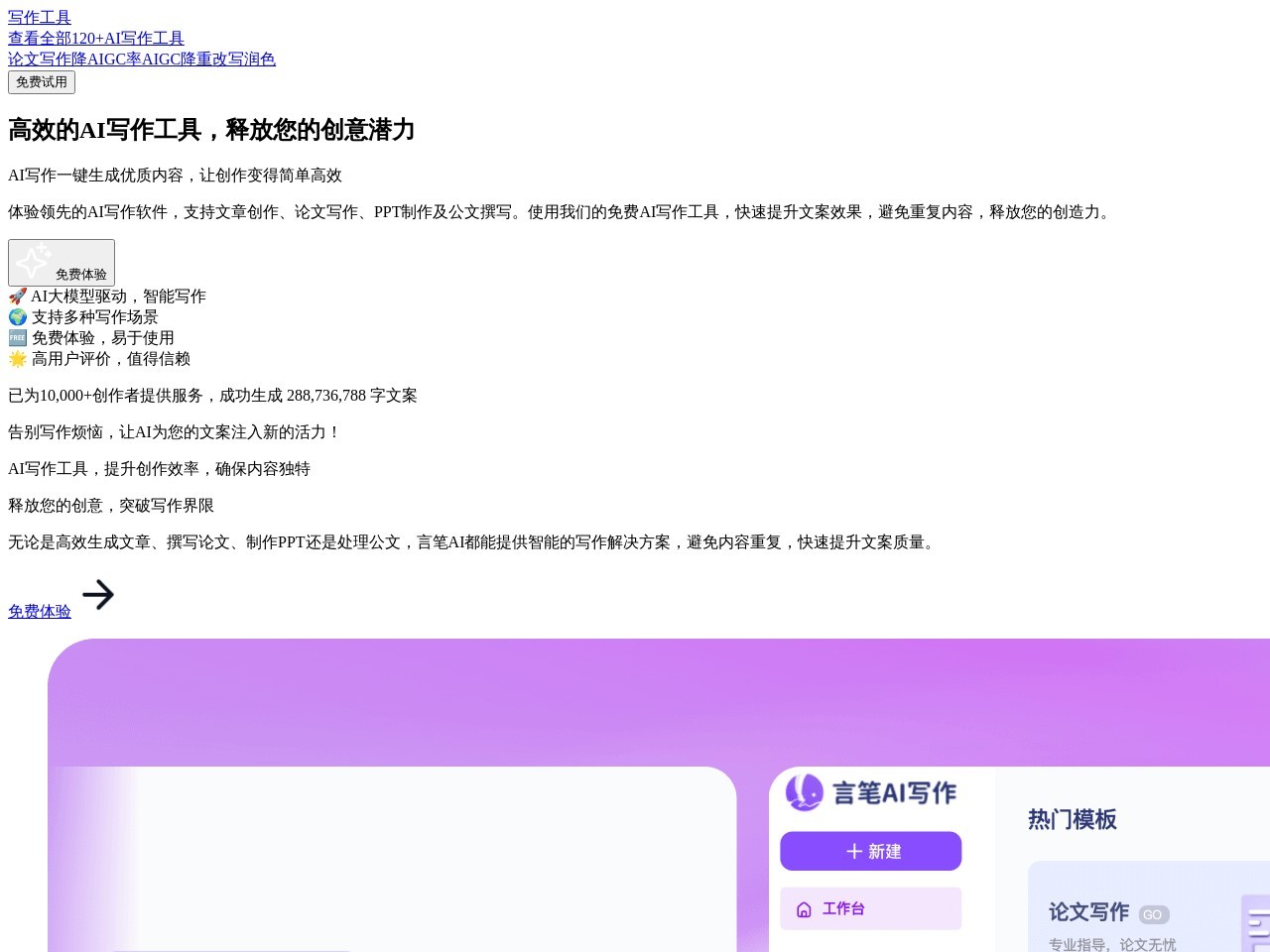Click the 言笔AI写作 logo icon
The height and width of the screenshot is (952, 1270).
click(804, 792)
